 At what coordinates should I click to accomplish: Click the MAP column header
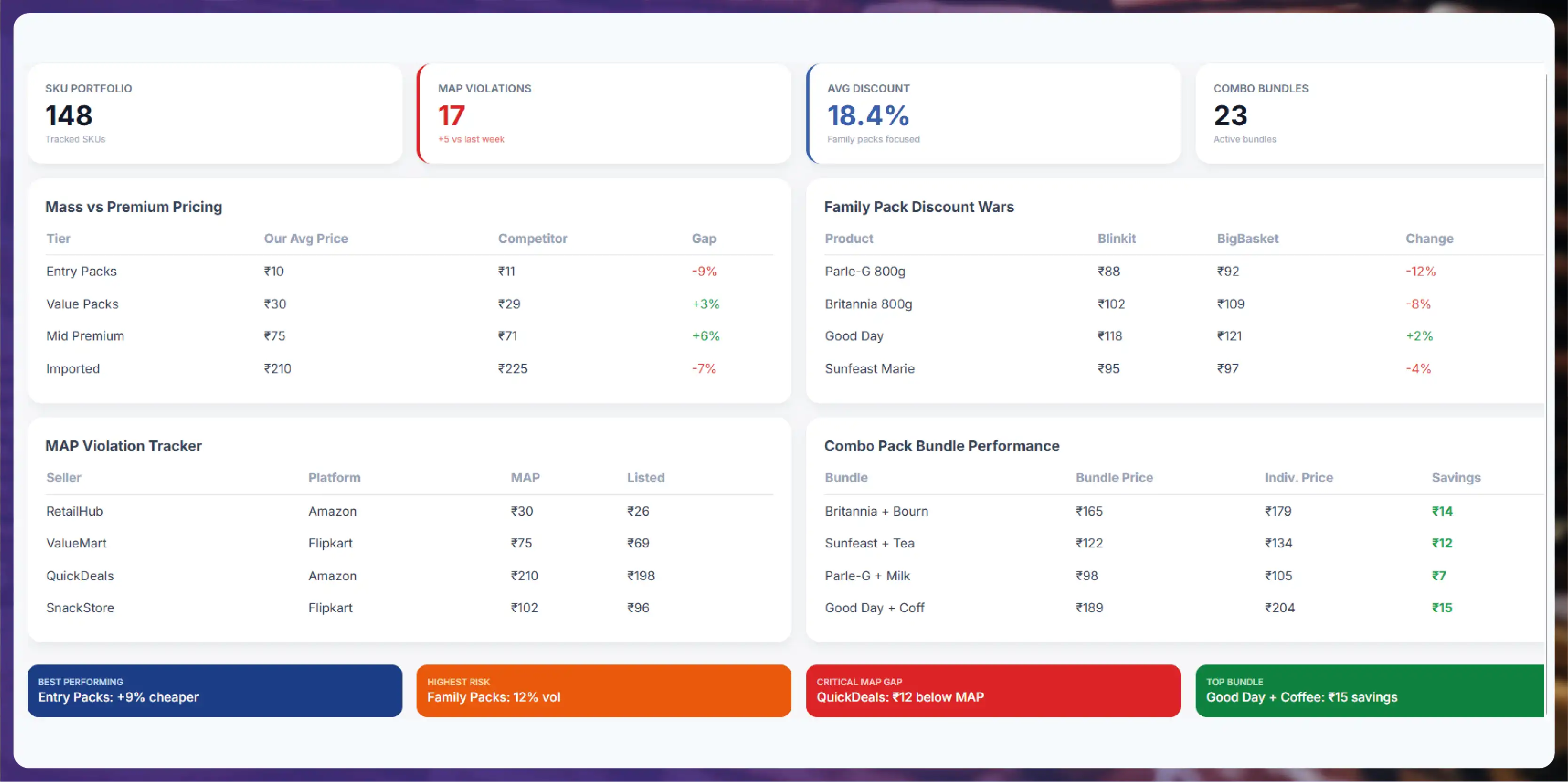(525, 478)
